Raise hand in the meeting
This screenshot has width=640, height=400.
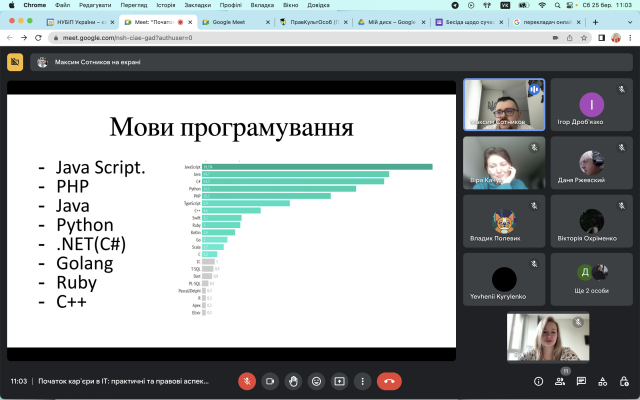pos(293,381)
